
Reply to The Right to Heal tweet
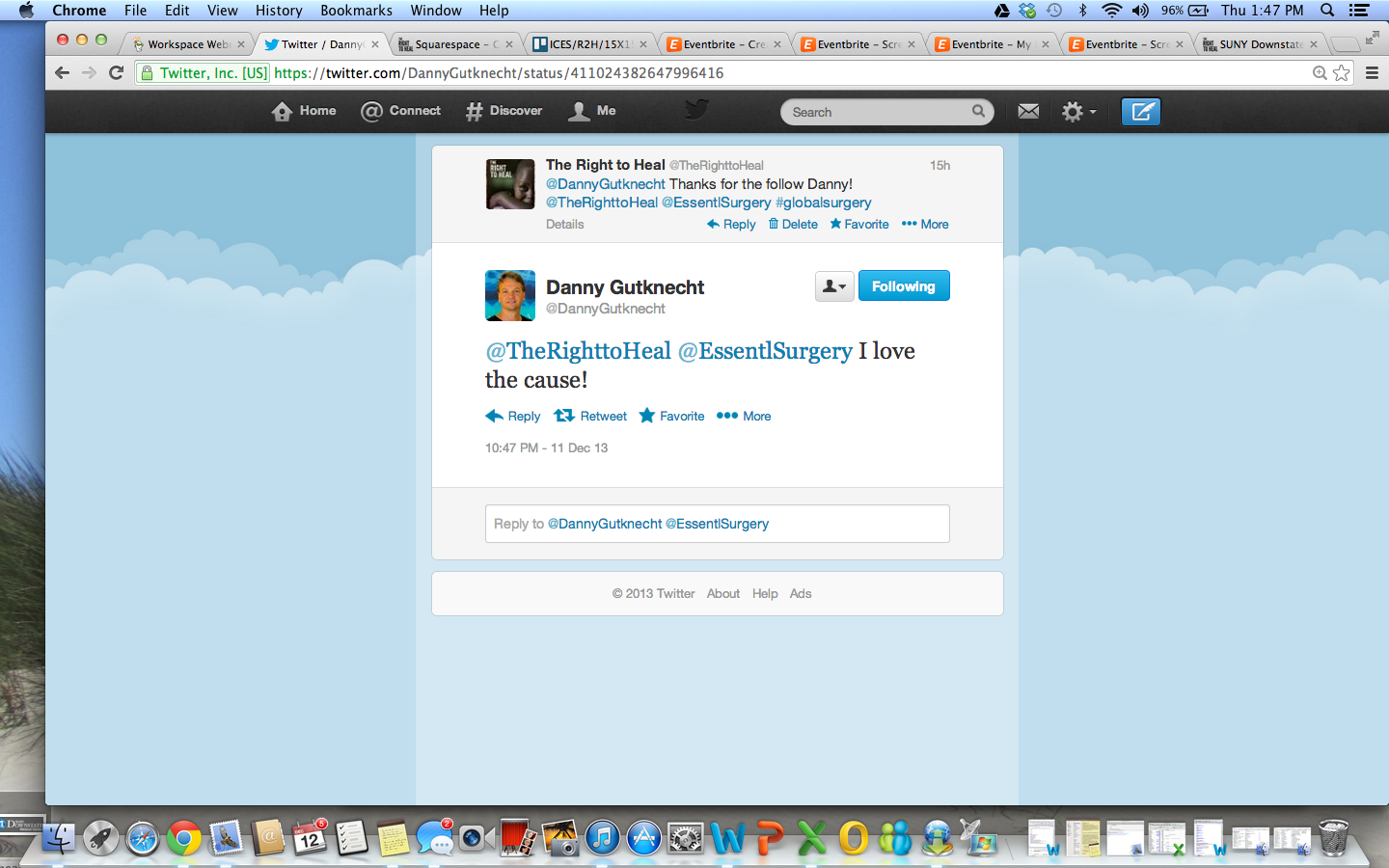coord(731,225)
